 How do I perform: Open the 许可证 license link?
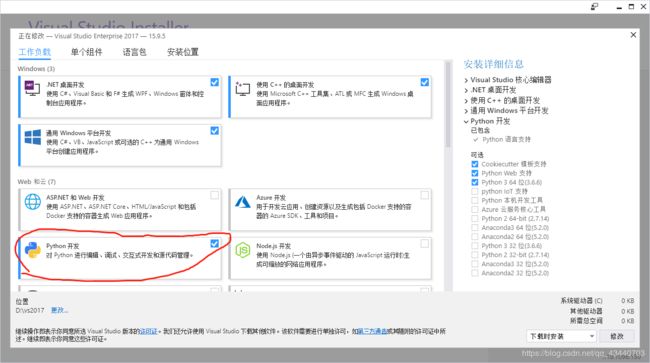[148, 331]
